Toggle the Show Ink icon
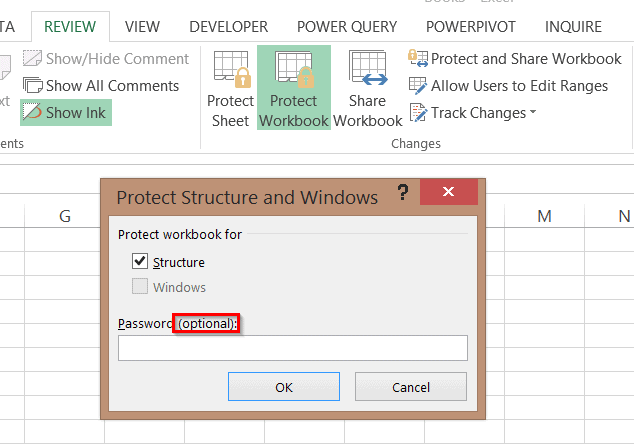Screen dimensions: 634x444 33,113
